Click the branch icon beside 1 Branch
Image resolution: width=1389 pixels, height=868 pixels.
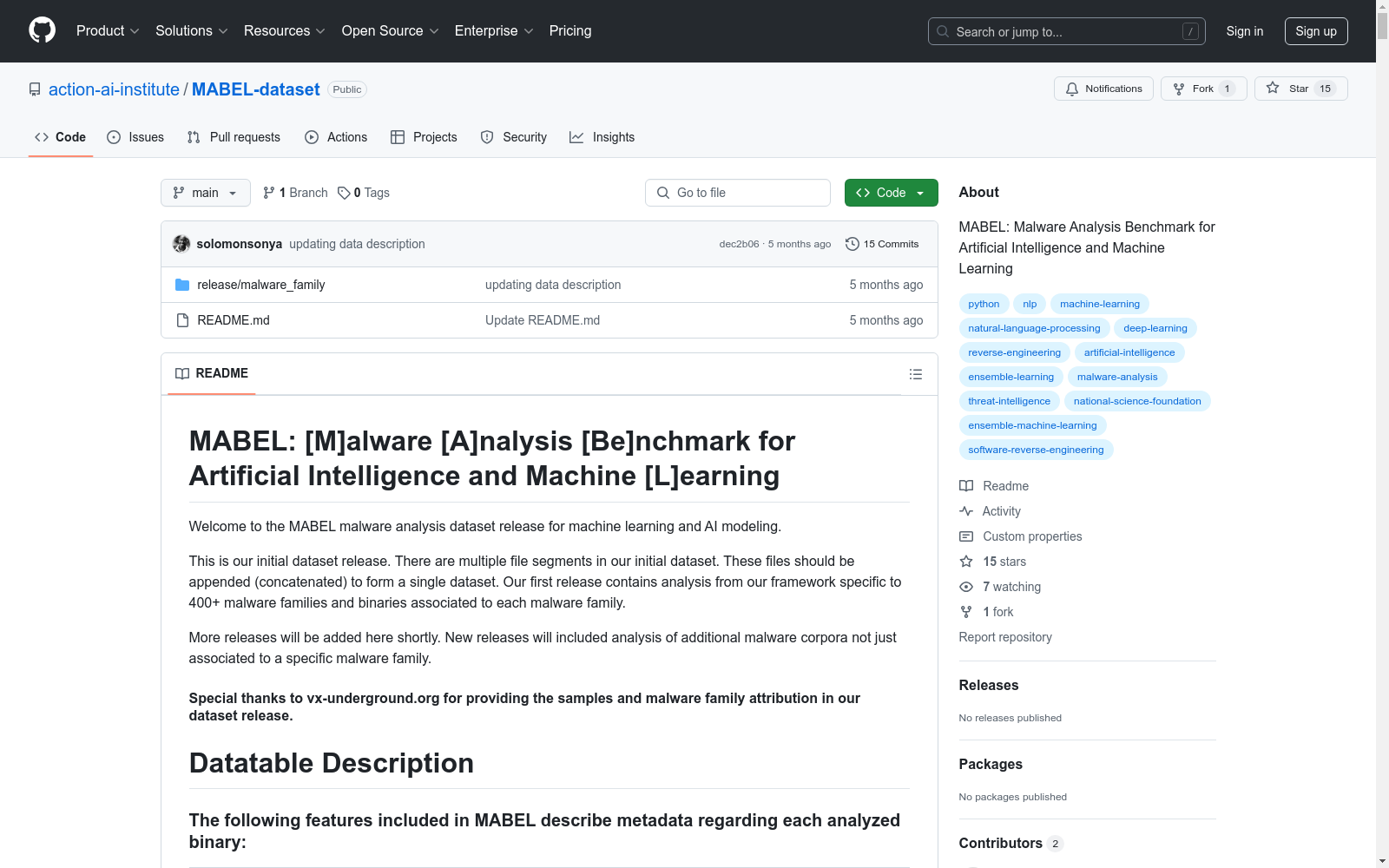pyautogui.click(x=269, y=193)
